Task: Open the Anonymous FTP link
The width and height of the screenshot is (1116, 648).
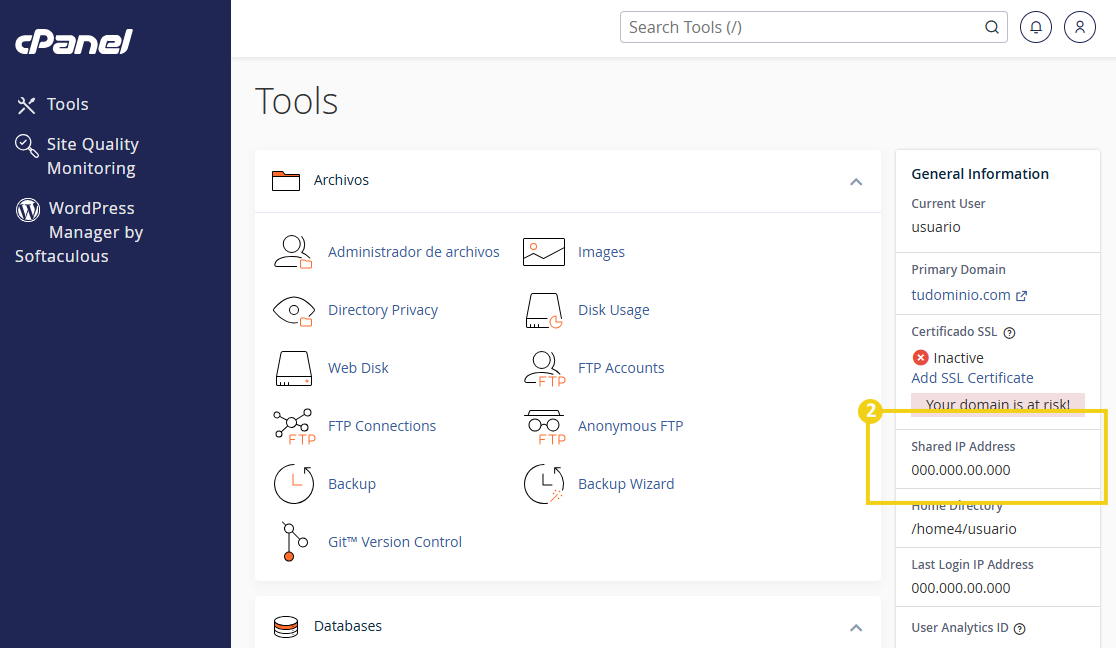Action: tap(631, 426)
